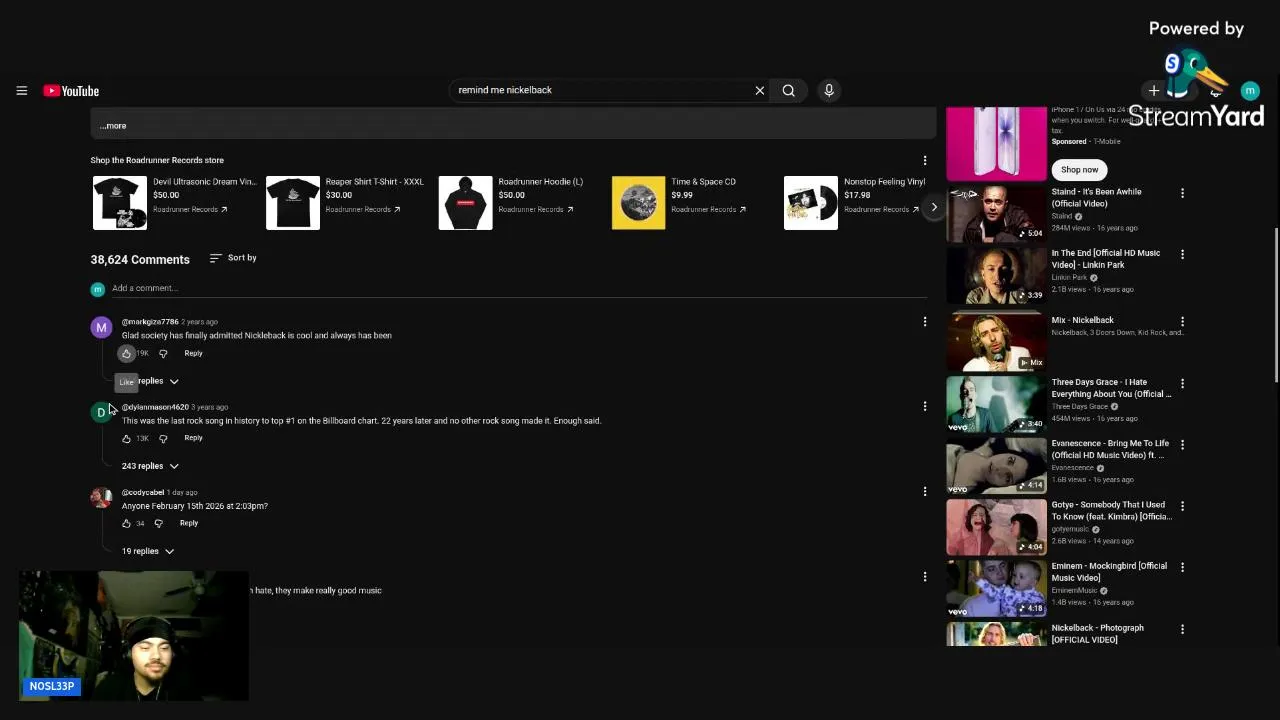Open the Reaper Shirt T-Shirt XXXL product
1280x720 pixels.
(347, 202)
